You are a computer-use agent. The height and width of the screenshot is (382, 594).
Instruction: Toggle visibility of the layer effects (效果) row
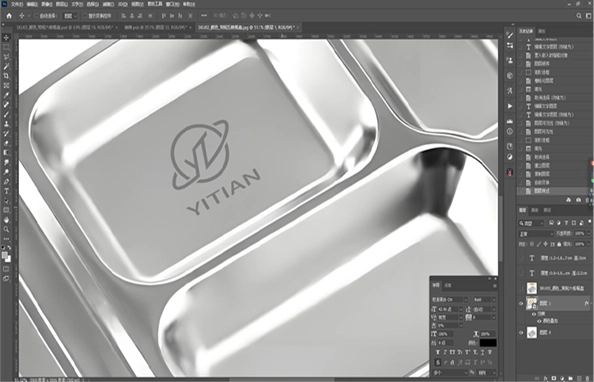534,314
